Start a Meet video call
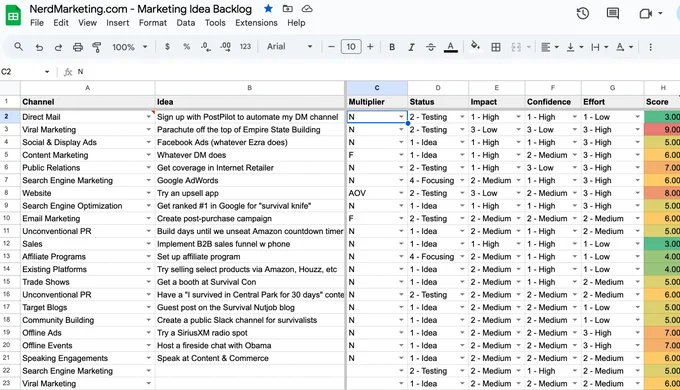The image size is (680, 390). point(646,13)
